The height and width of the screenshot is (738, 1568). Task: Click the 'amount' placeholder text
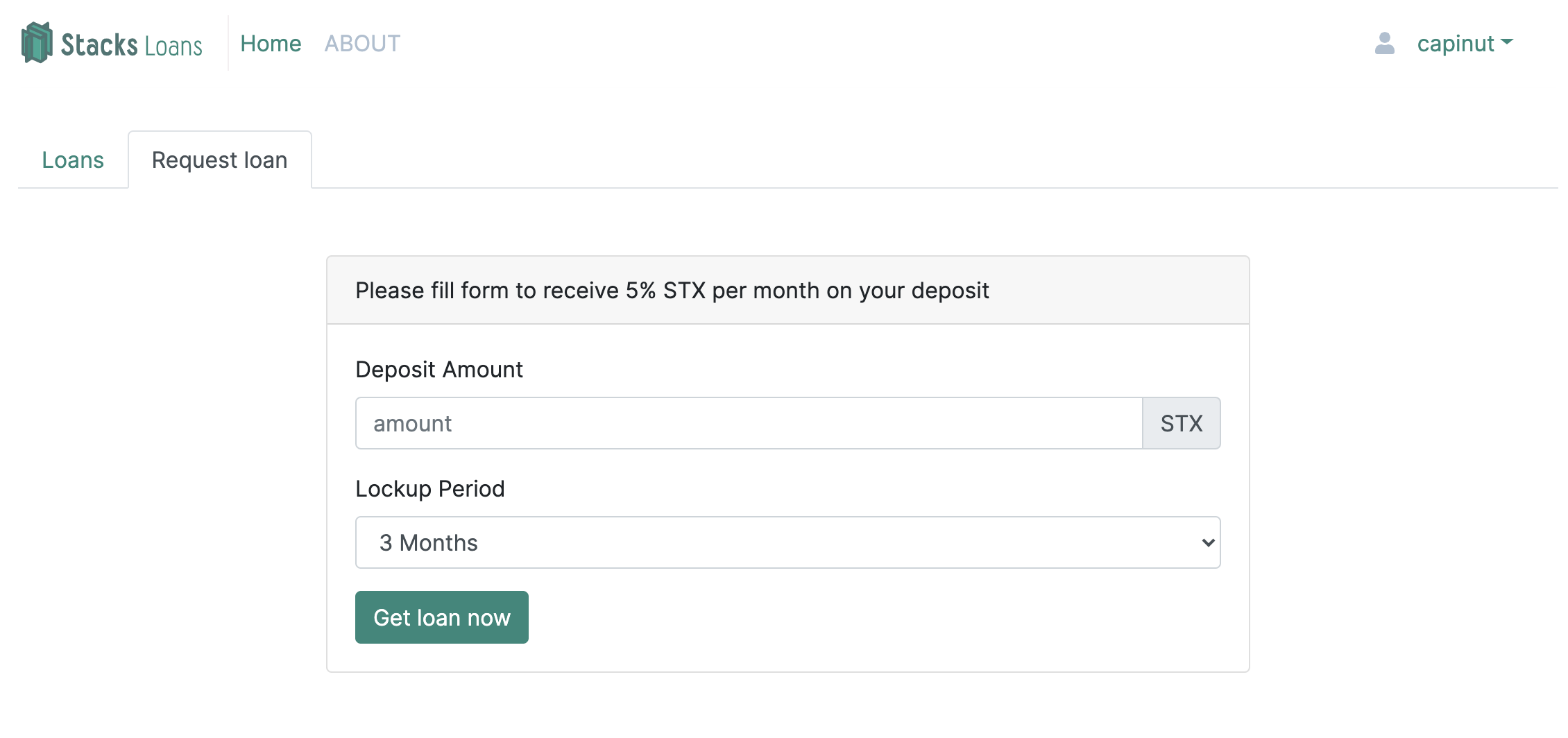coord(412,423)
